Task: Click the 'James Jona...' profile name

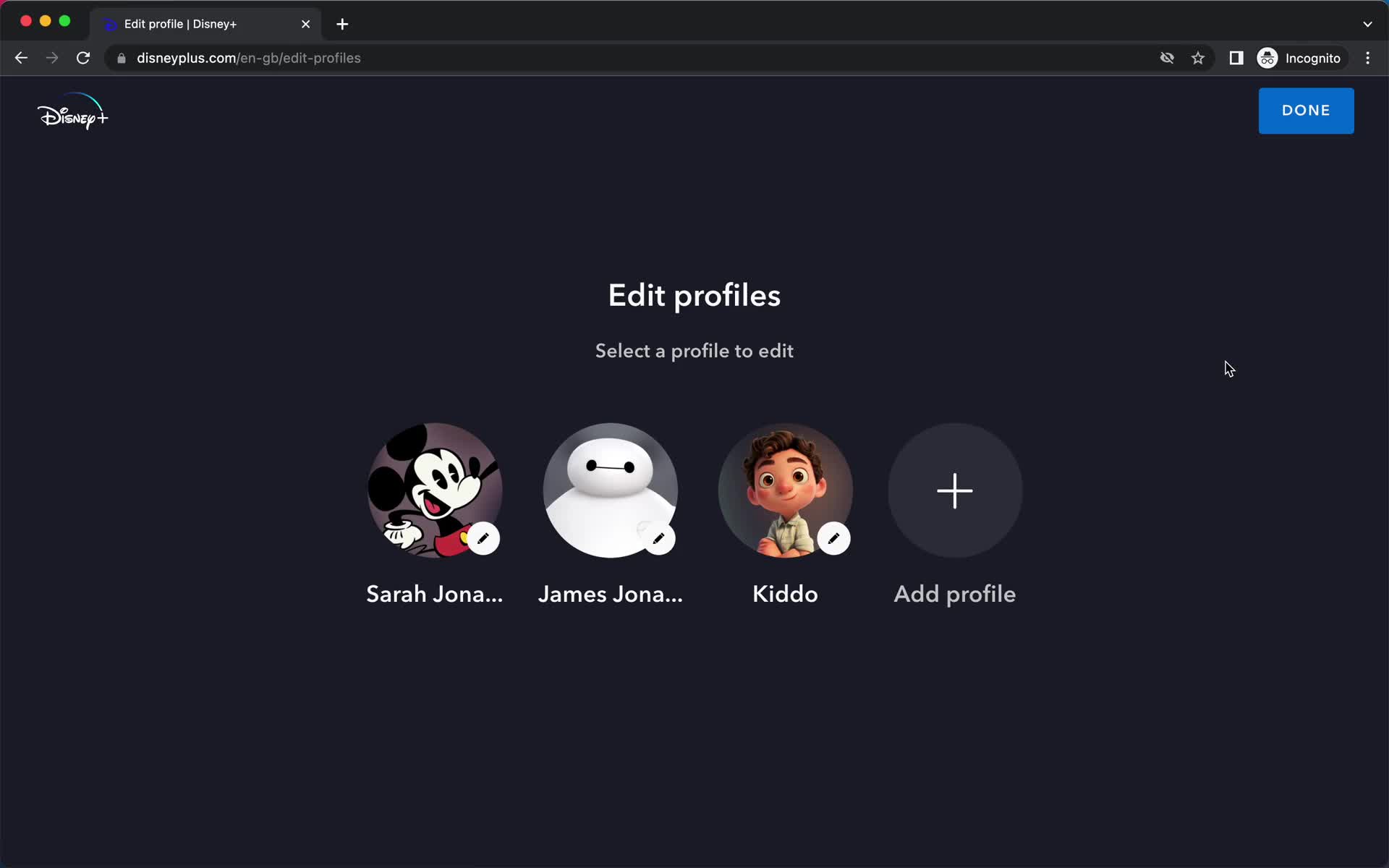Action: click(x=610, y=594)
